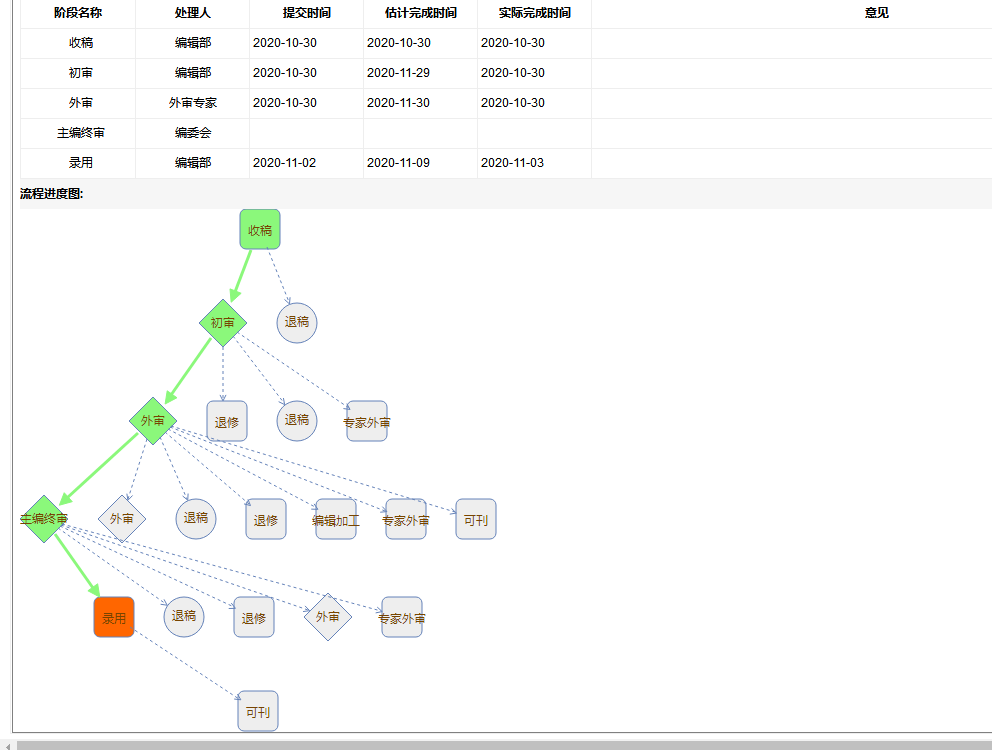Screen dimensions: 992x750
Task: Click the 退稿 circle in the 主编终审 row
Action: click(196, 519)
